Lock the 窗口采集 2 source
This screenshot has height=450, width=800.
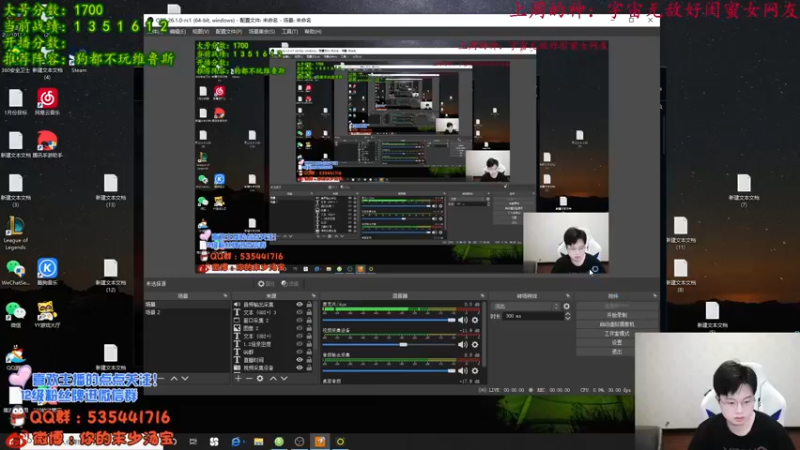tap(309, 320)
